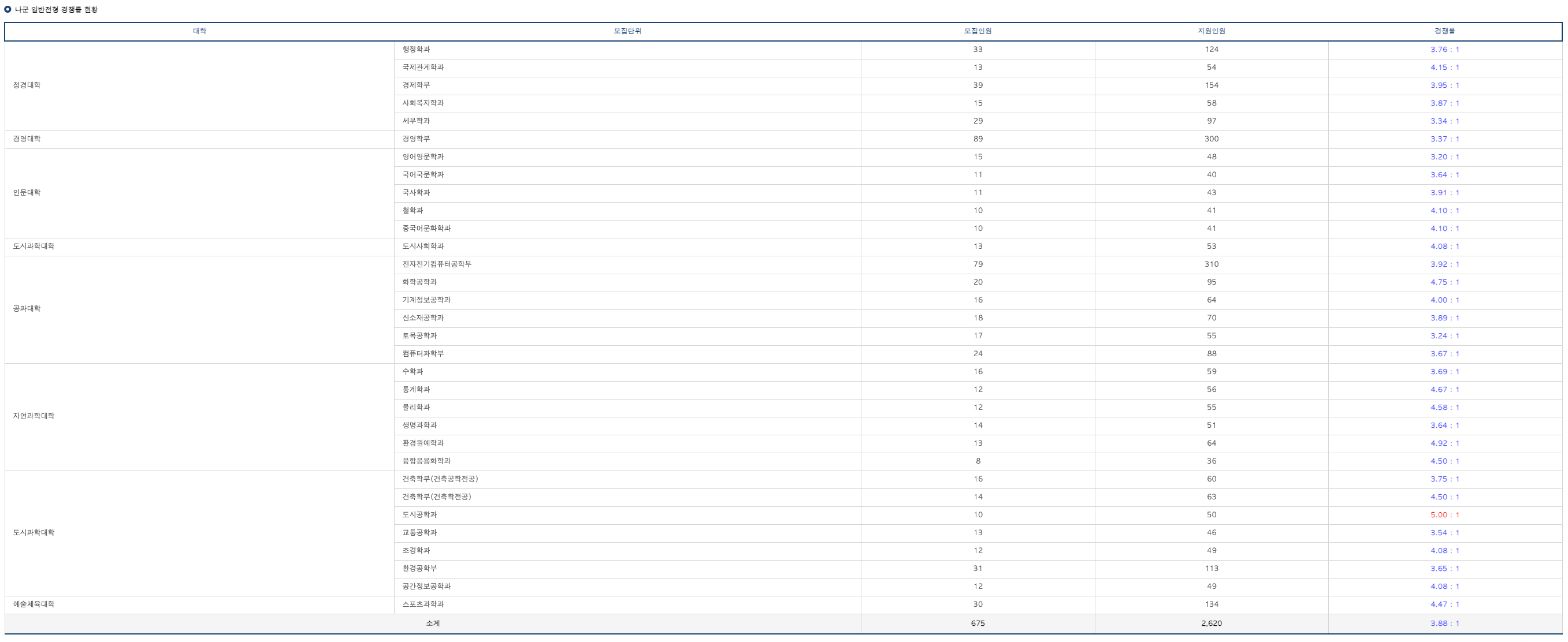Click the bullet icon beside the 나군 title
1568x642 pixels.
pyautogui.click(x=8, y=9)
